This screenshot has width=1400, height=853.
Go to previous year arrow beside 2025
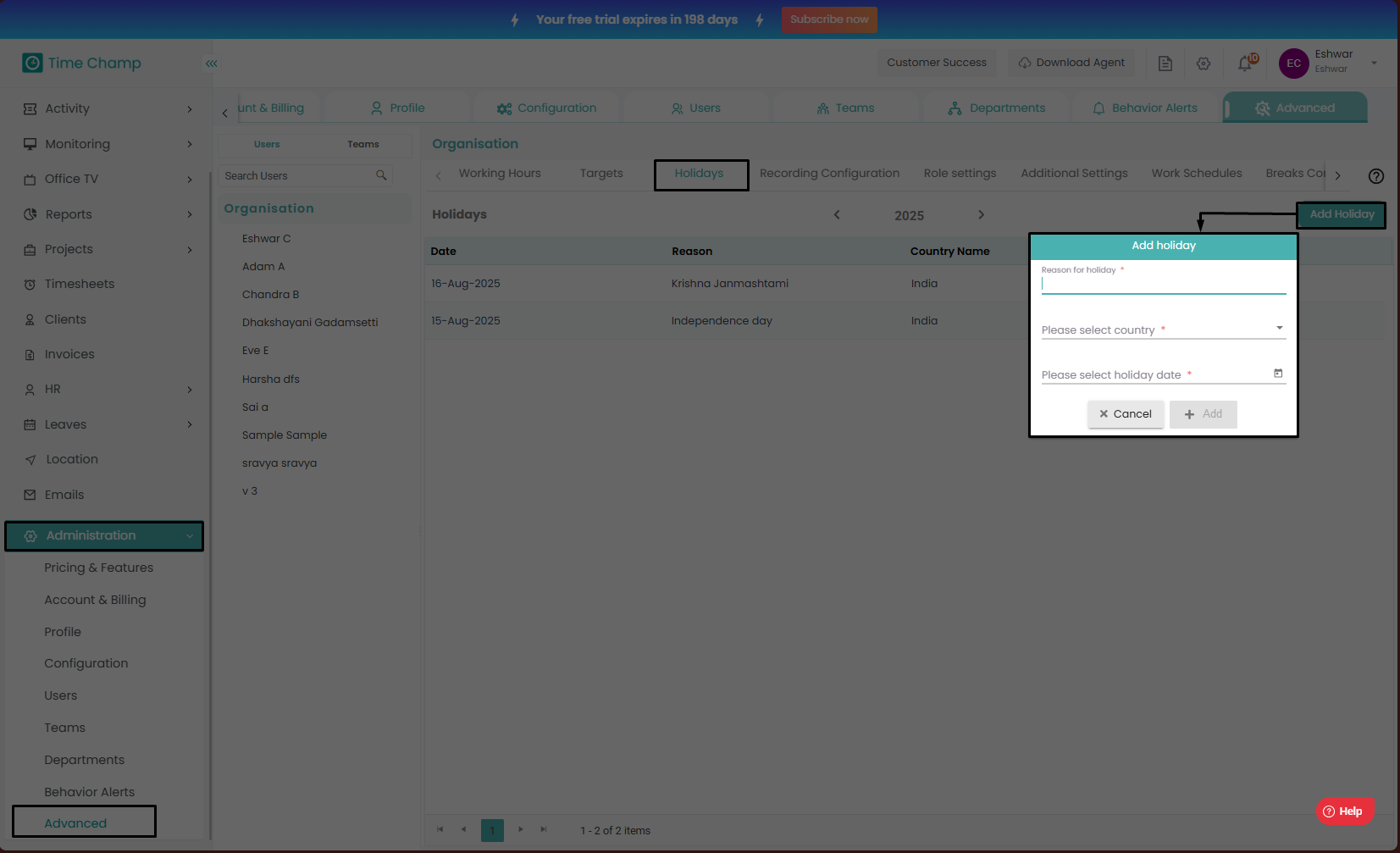[x=837, y=214]
